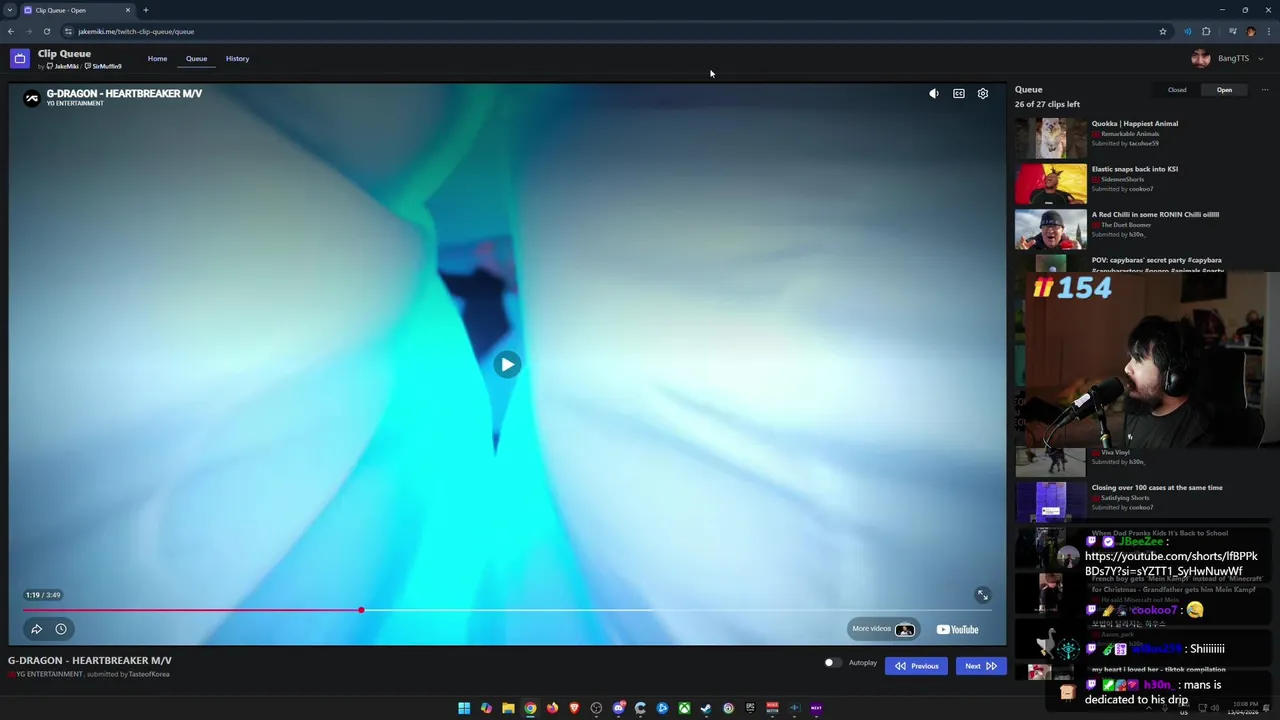Open browser extensions puzzle icon
Screen dimensions: 1280x720
pyautogui.click(x=1206, y=31)
